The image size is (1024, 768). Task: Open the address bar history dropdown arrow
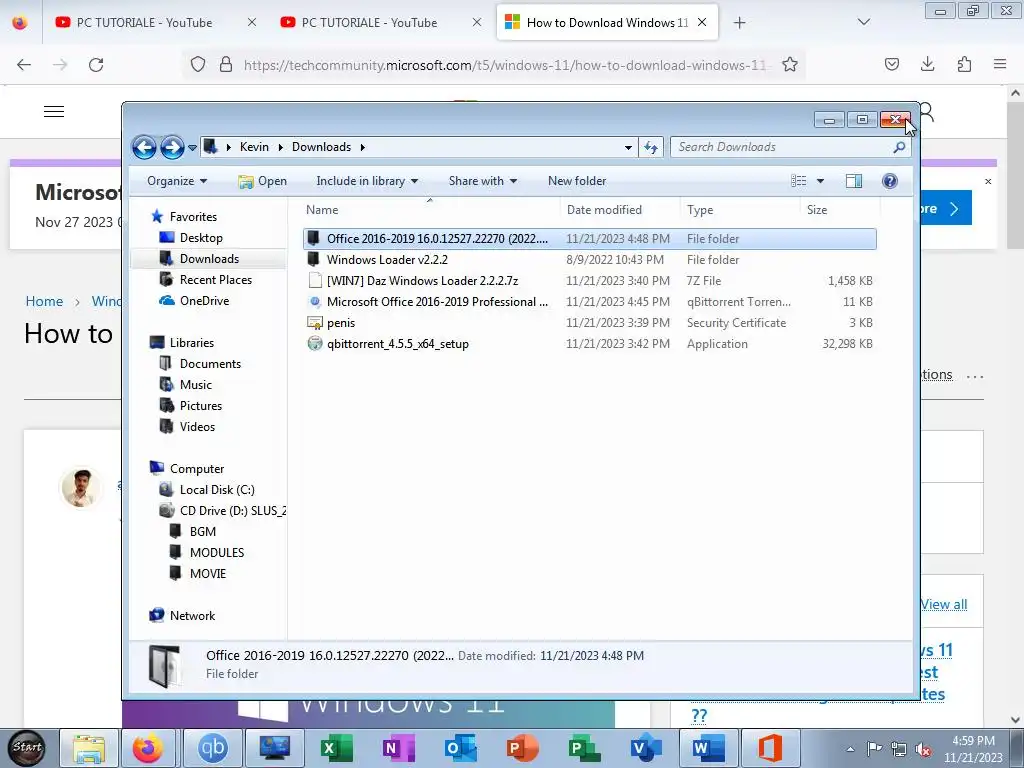(628, 148)
